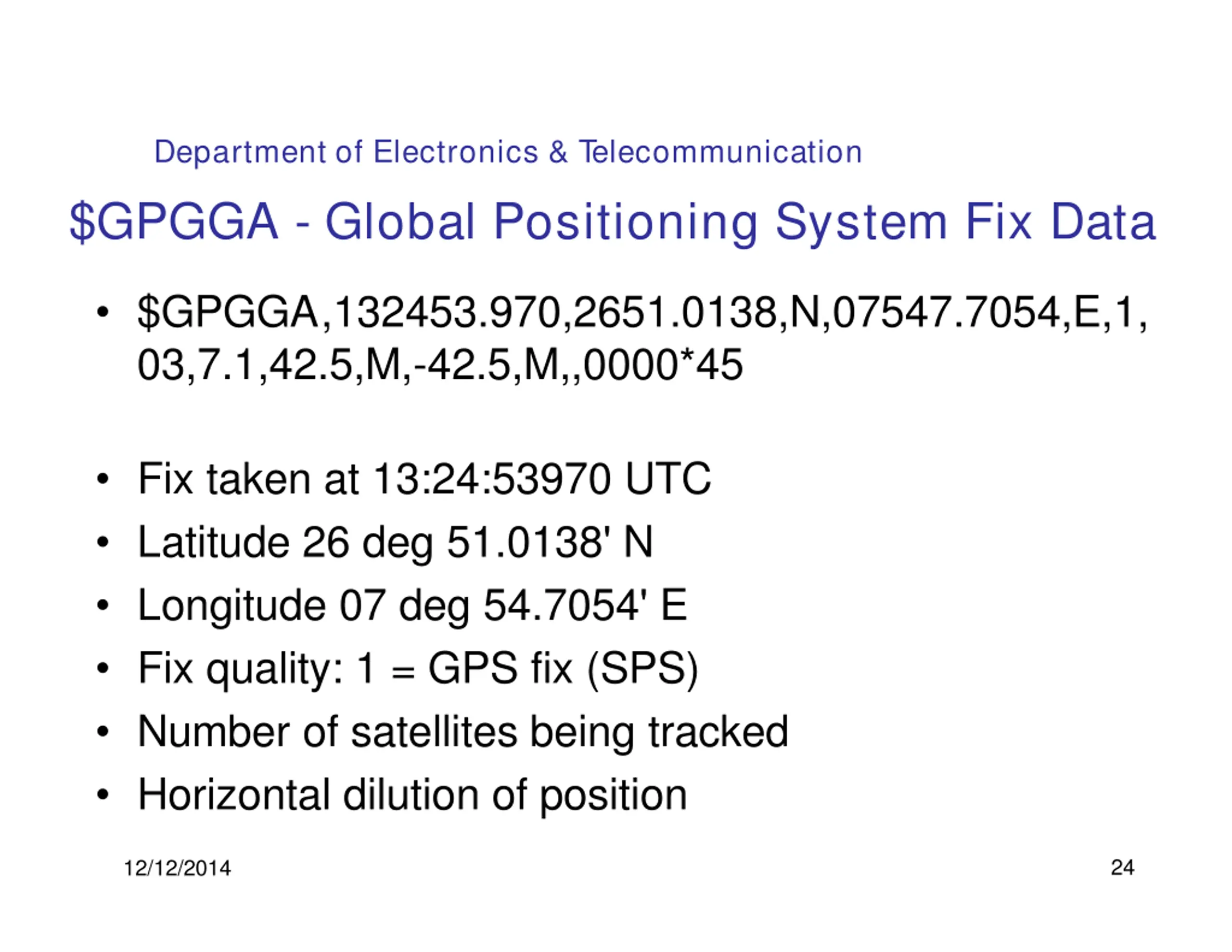This screenshot has width=1232, height=952.
Task: Click Horizontal dilution of position text
Action: [412, 796]
